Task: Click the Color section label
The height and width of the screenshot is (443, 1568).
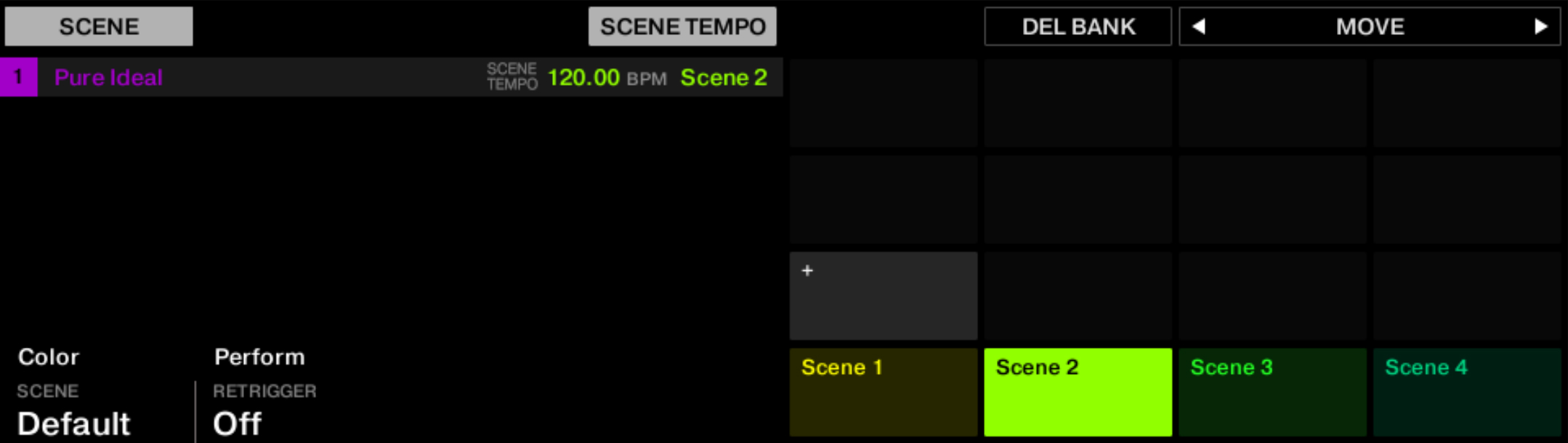Action: [x=49, y=357]
